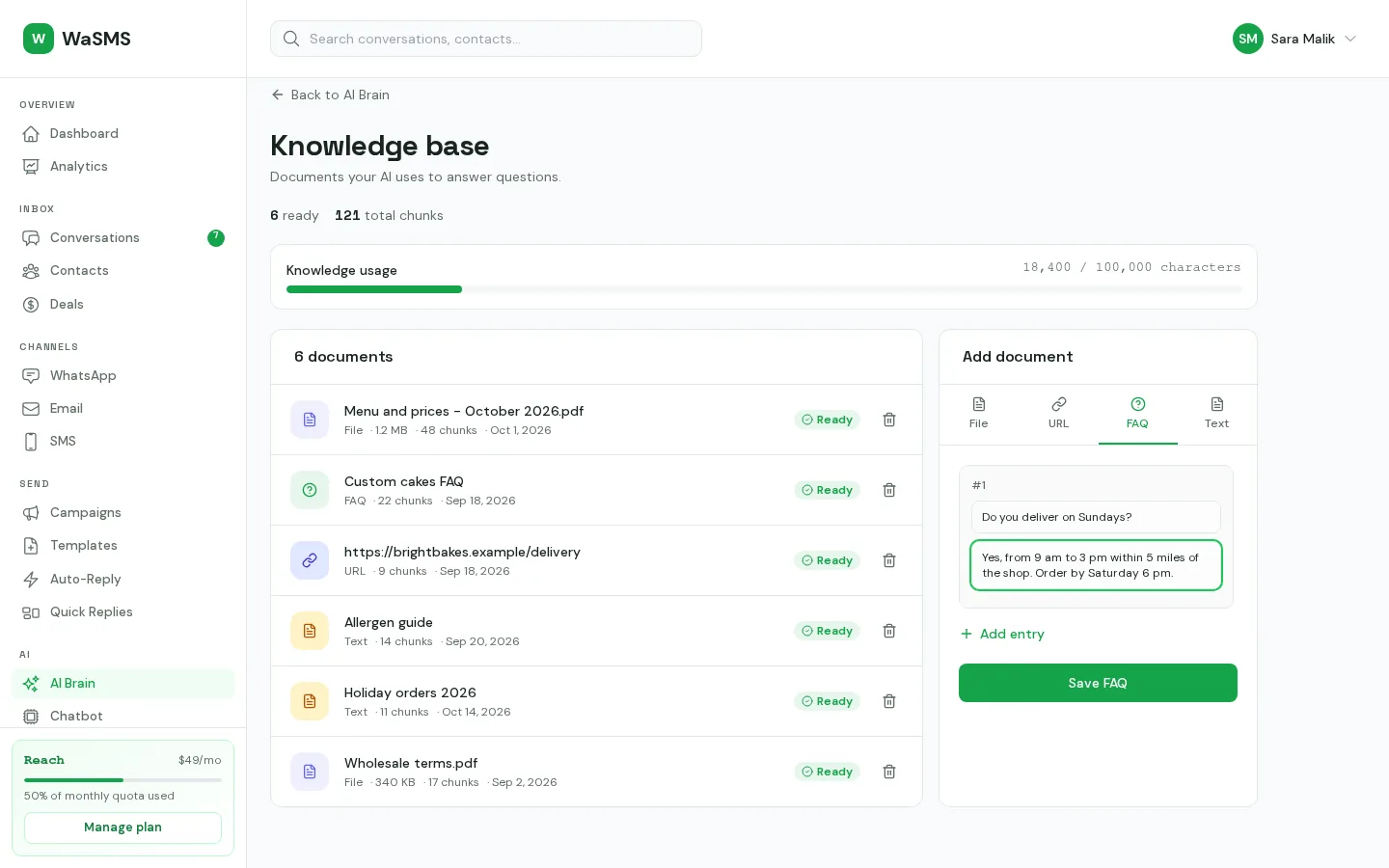Delete the Wholesale terms.pdf document
The image size is (1389, 868).
pos(889,772)
